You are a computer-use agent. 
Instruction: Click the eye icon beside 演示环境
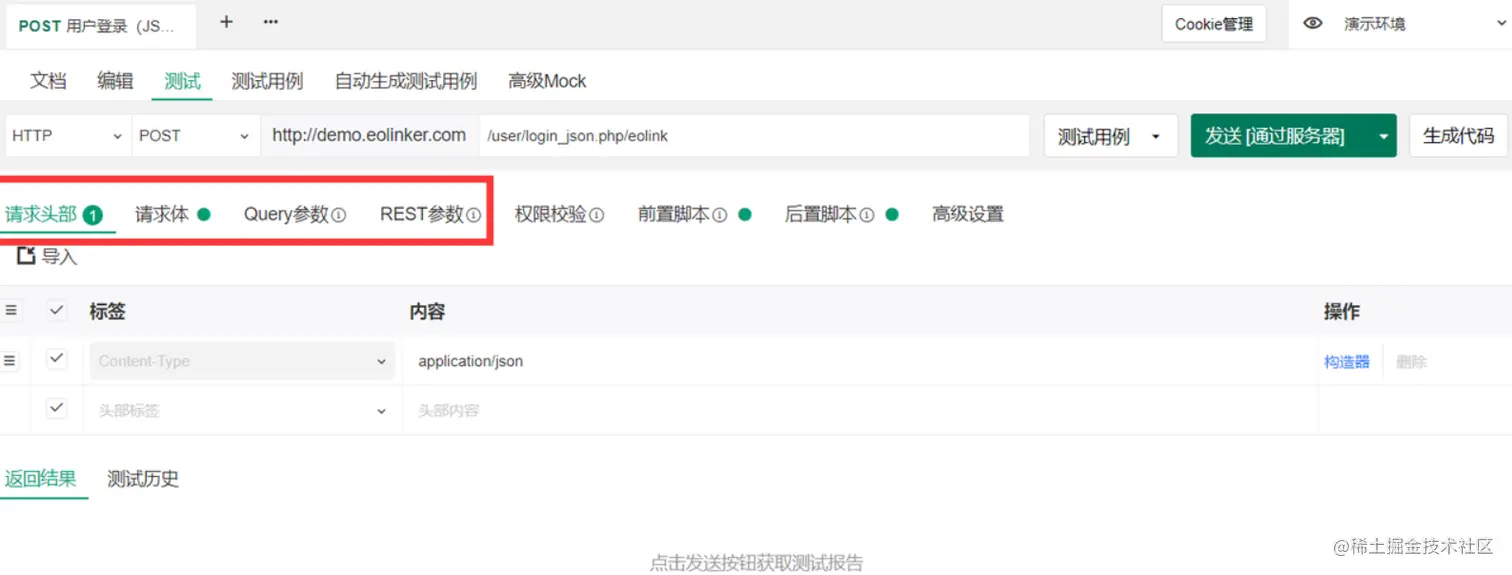pos(1313,23)
